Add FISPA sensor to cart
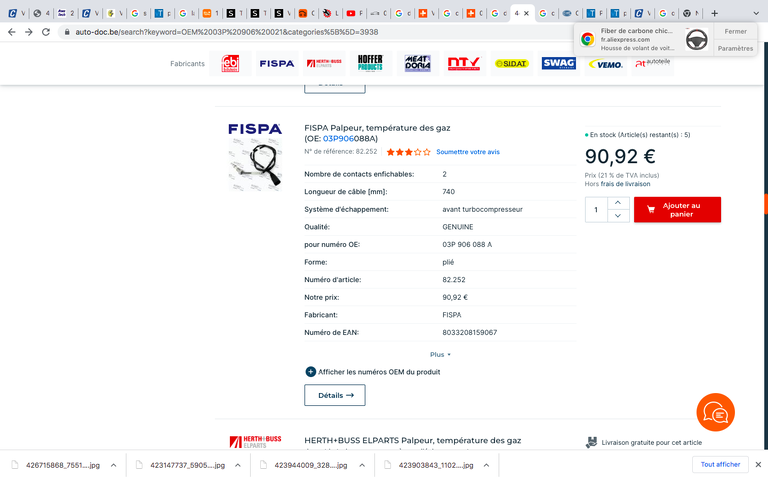This screenshot has height=480, width=768. (x=677, y=210)
